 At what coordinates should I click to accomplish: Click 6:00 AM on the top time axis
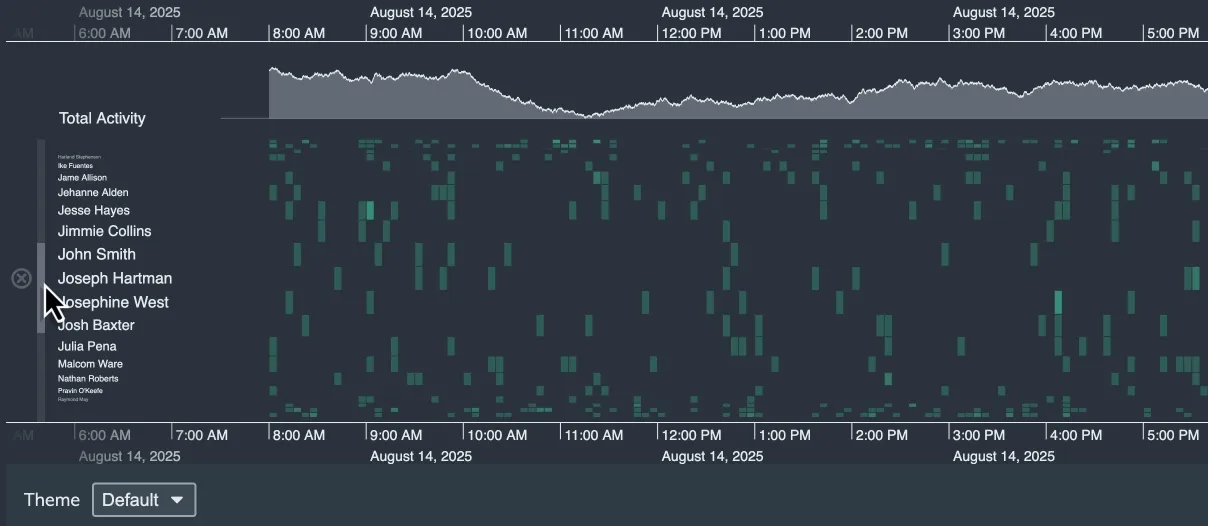click(104, 33)
